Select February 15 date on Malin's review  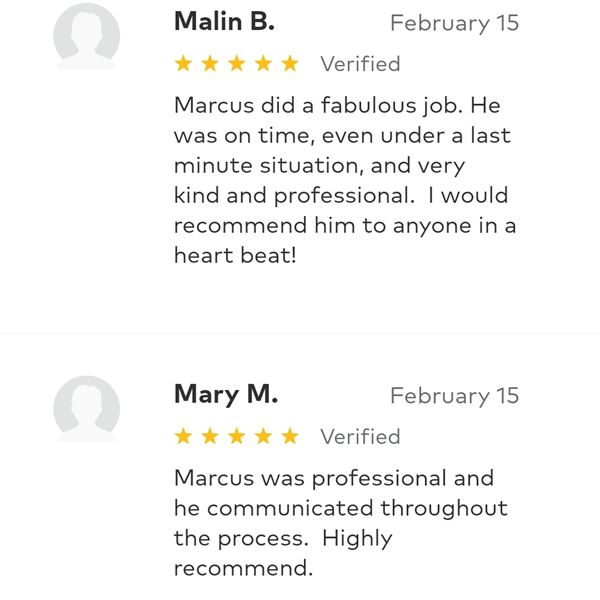[454, 23]
